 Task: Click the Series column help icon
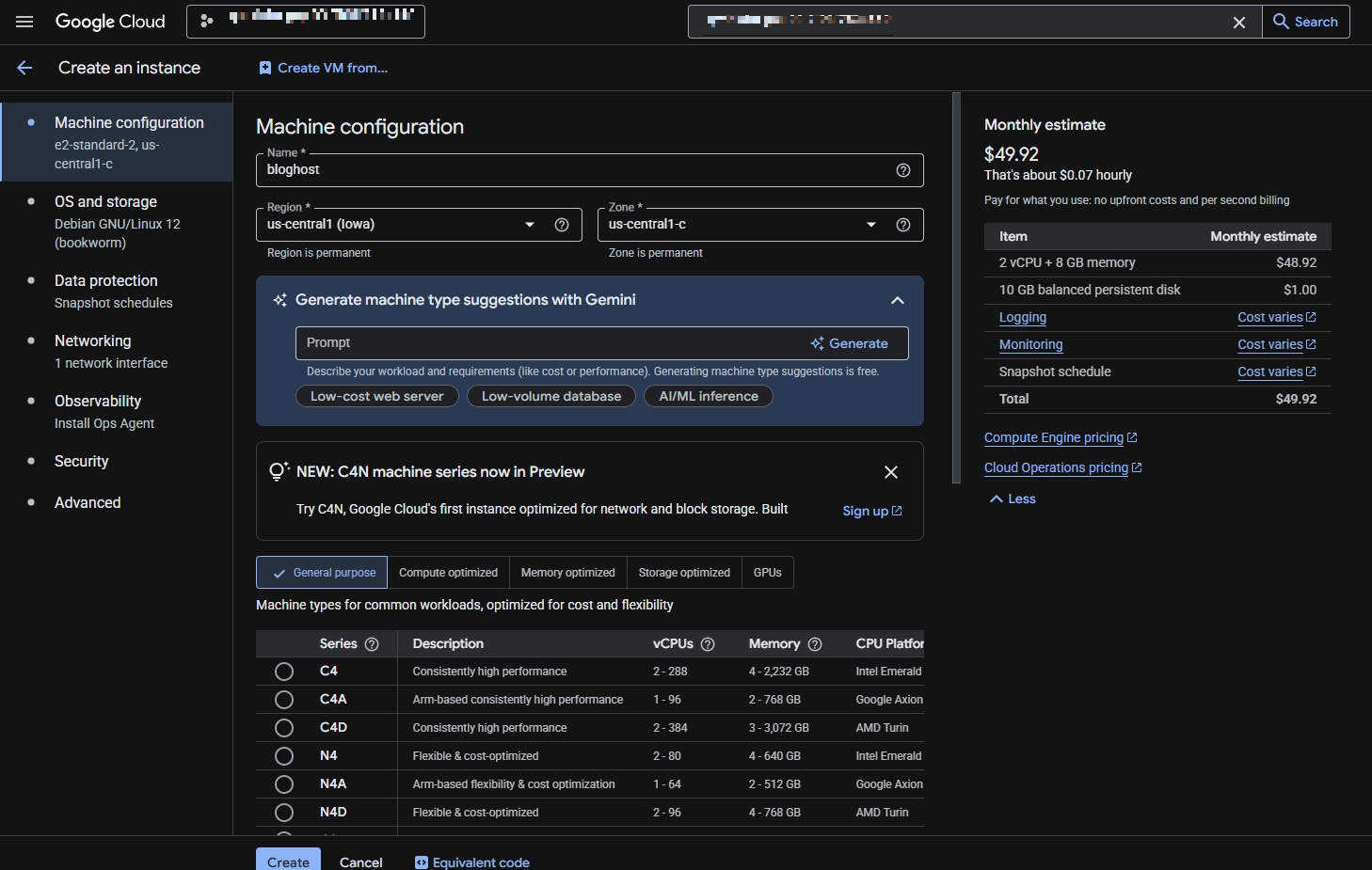(x=372, y=644)
